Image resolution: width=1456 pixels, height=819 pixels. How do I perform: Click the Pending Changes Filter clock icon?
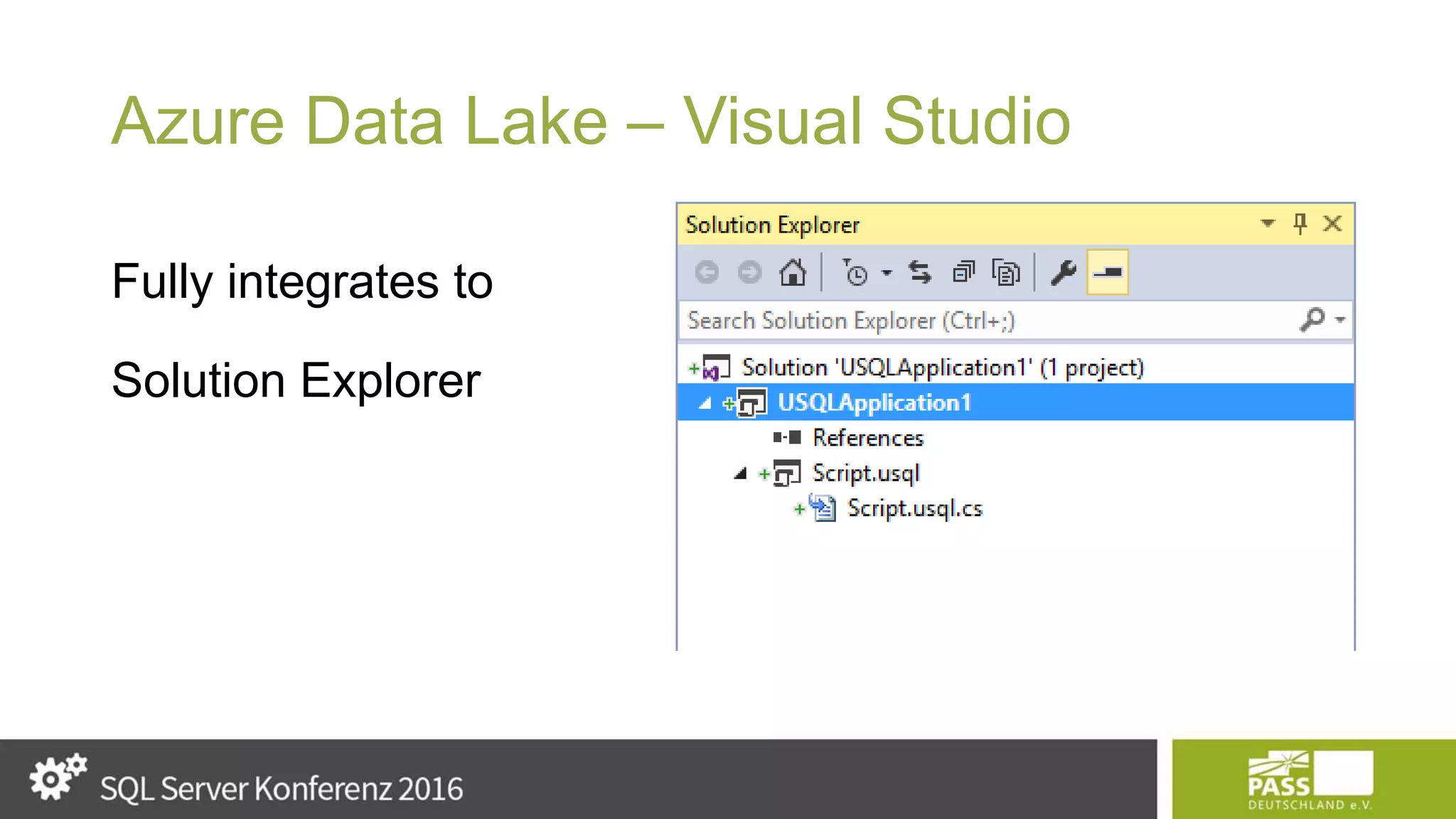point(855,272)
